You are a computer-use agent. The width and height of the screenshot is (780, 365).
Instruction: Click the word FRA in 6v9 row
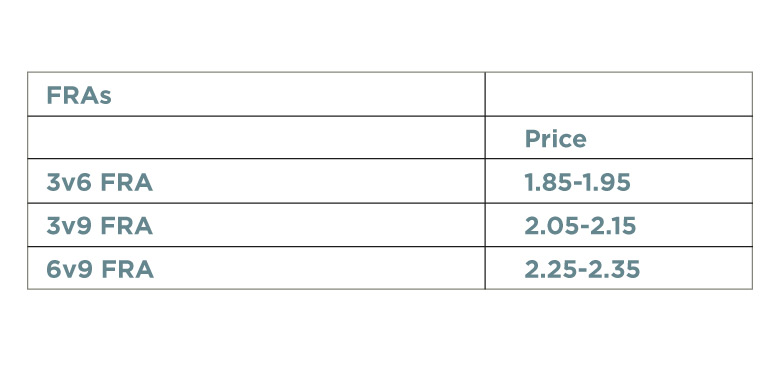[127, 270]
